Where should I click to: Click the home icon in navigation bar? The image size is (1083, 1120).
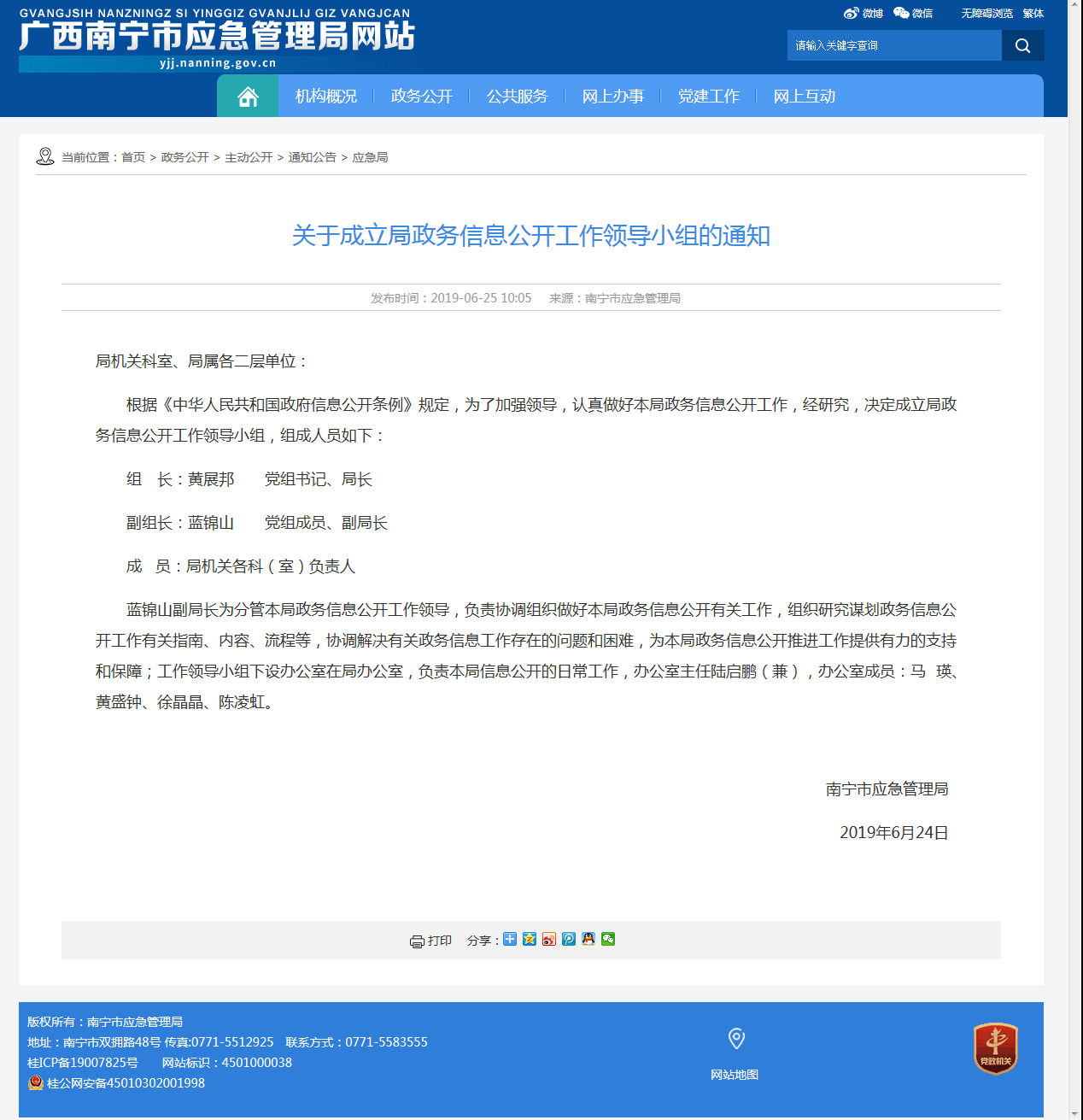click(x=248, y=97)
